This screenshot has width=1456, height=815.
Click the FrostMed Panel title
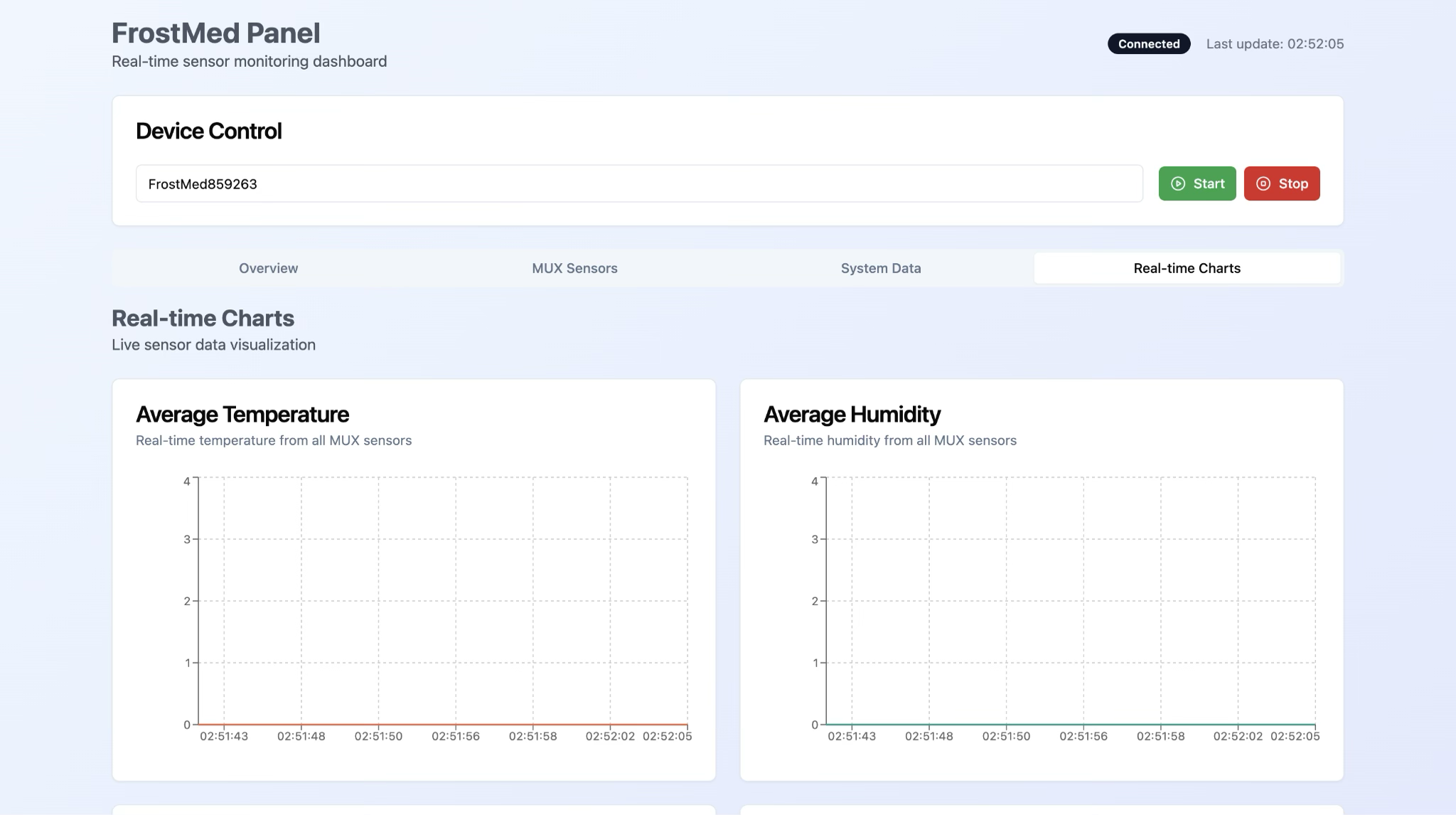(215, 33)
